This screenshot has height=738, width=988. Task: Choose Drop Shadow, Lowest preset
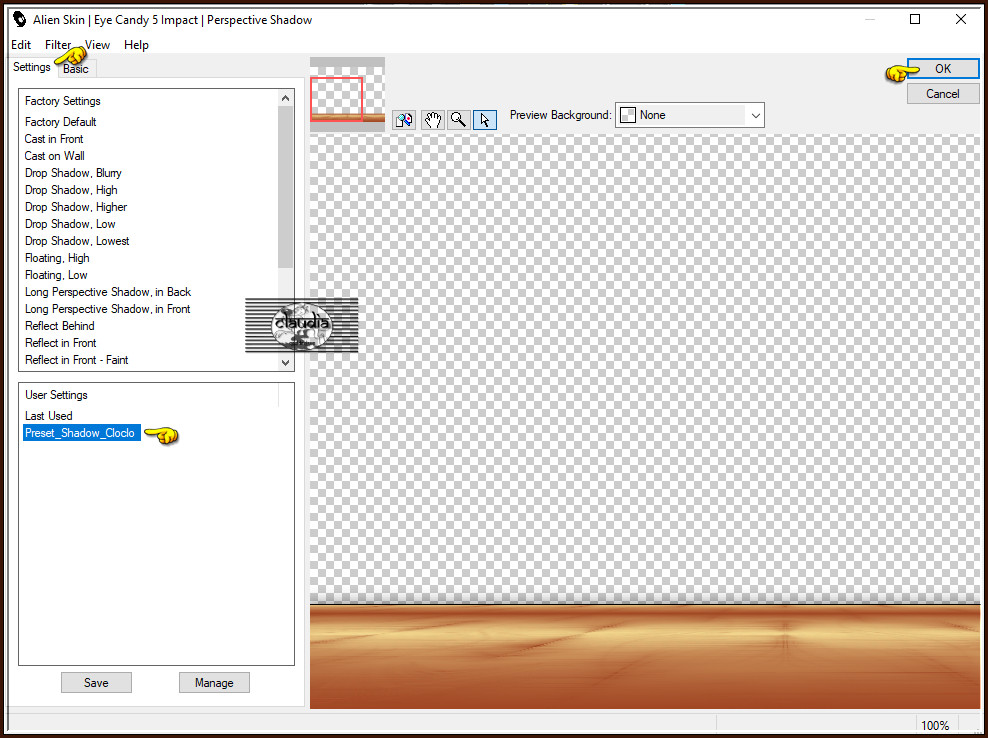point(77,241)
